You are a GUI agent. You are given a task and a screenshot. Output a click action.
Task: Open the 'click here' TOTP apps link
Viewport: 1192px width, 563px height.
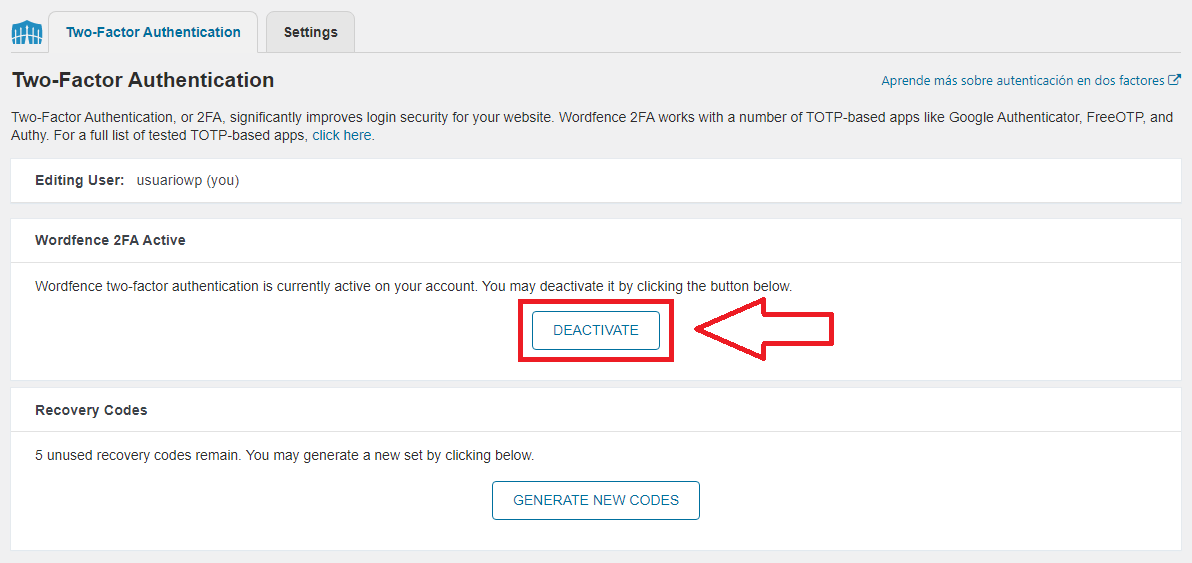[x=341, y=135]
